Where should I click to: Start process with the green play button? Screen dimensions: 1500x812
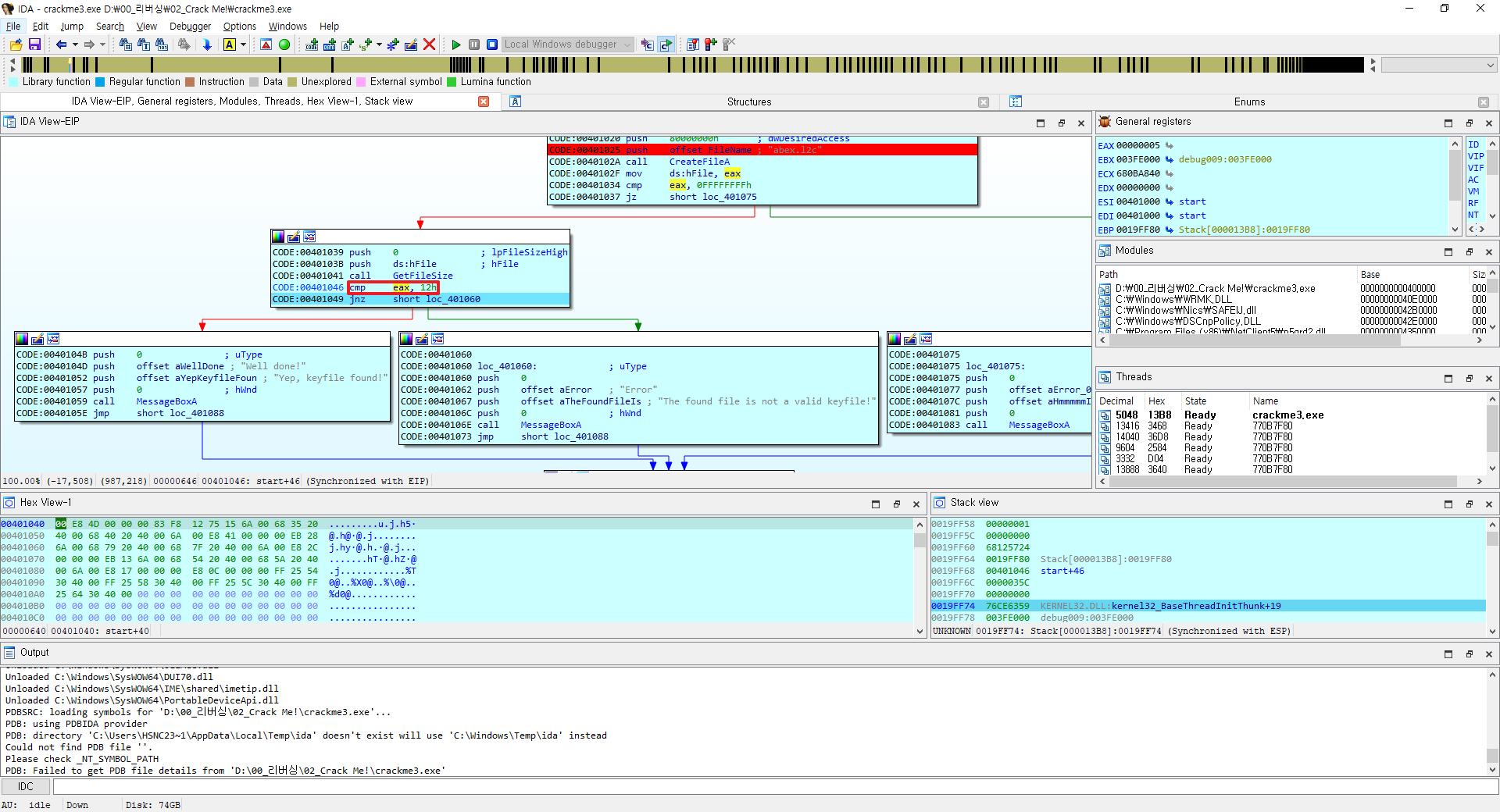click(x=456, y=45)
